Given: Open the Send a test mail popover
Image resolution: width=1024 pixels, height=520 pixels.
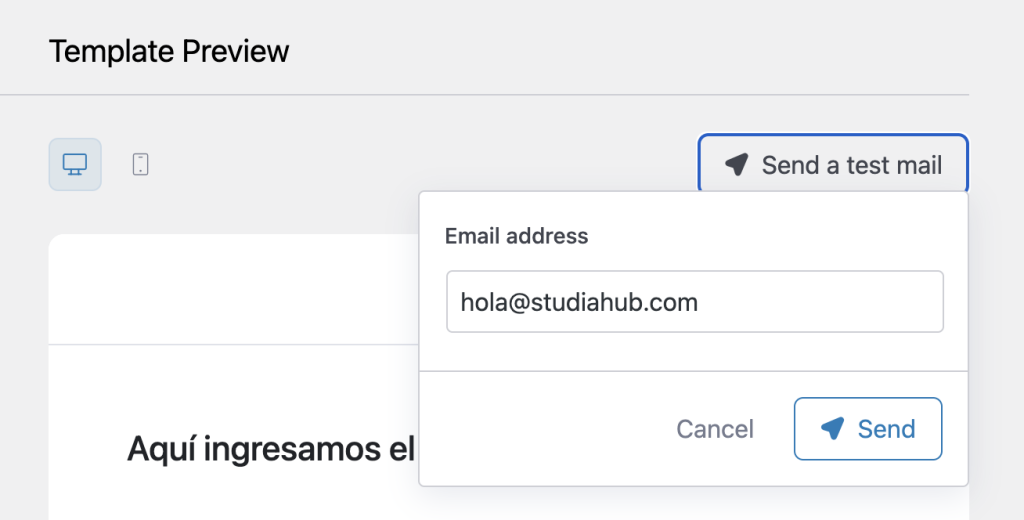Looking at the screenshot, I should tap(833, 165).
